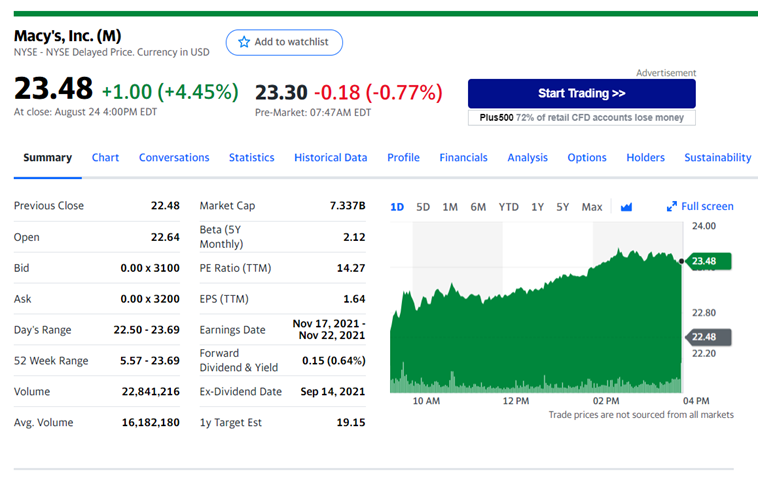Click the EPS (TTM) value 1.64
The height and width of the screenshot is (479, 758).
tap(354, 299)
